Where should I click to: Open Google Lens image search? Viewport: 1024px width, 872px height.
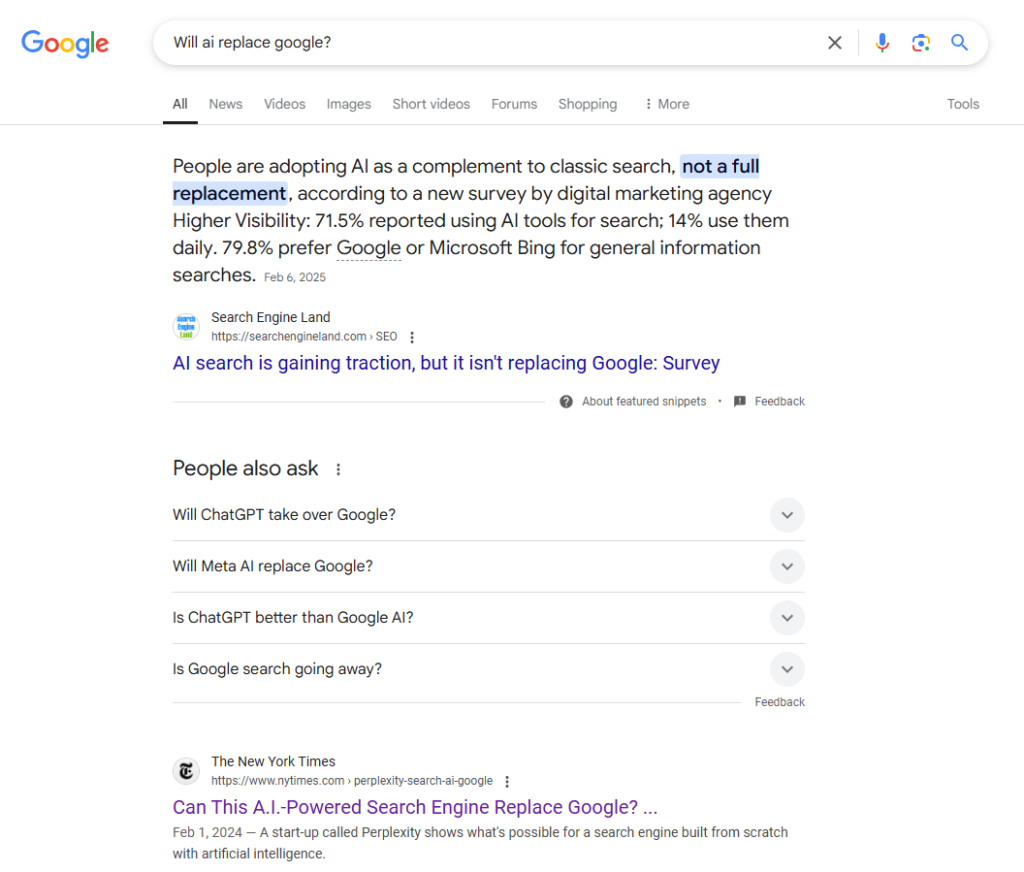(921, 43)
